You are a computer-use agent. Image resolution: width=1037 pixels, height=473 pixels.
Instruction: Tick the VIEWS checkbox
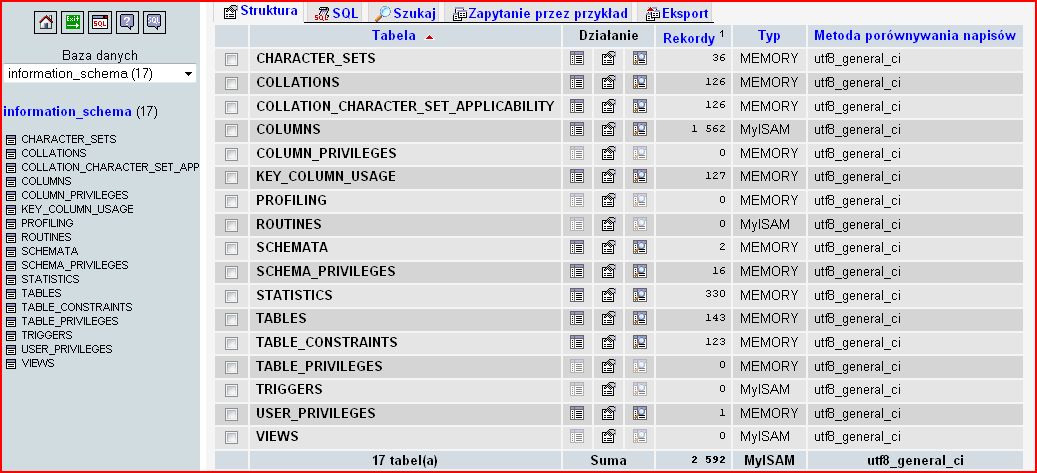tap(231, 437)
